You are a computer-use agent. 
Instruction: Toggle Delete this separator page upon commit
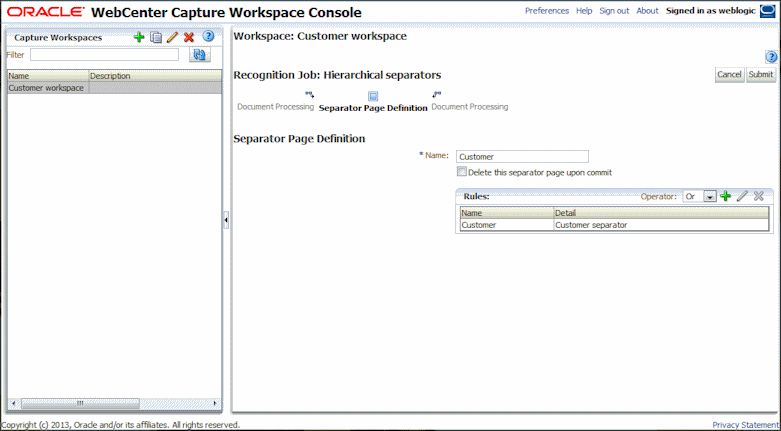pyautogui.click(x=462, y=172)
